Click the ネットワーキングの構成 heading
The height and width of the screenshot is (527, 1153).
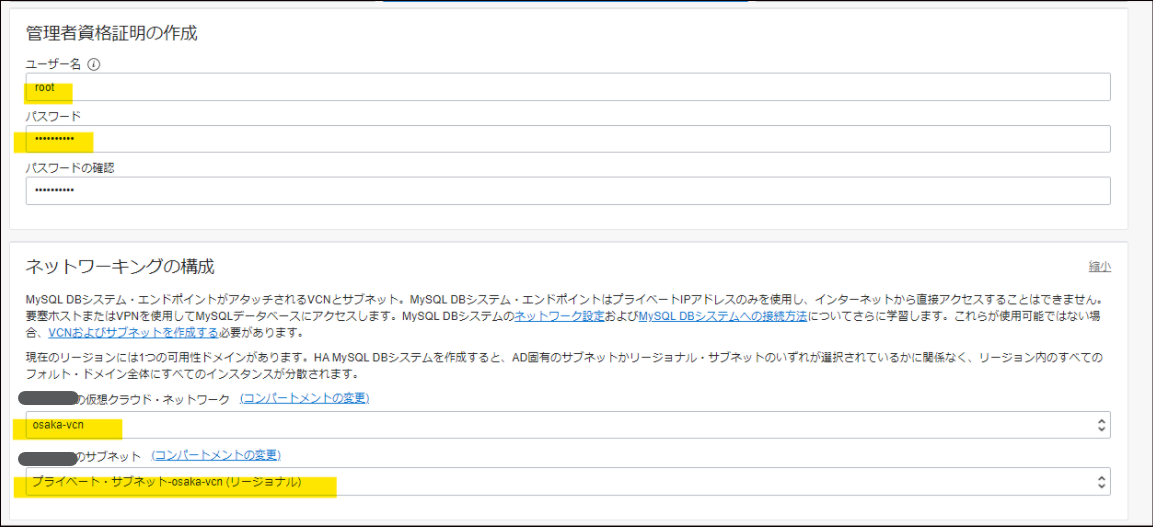pyautogui.click(x=120, y=266)
